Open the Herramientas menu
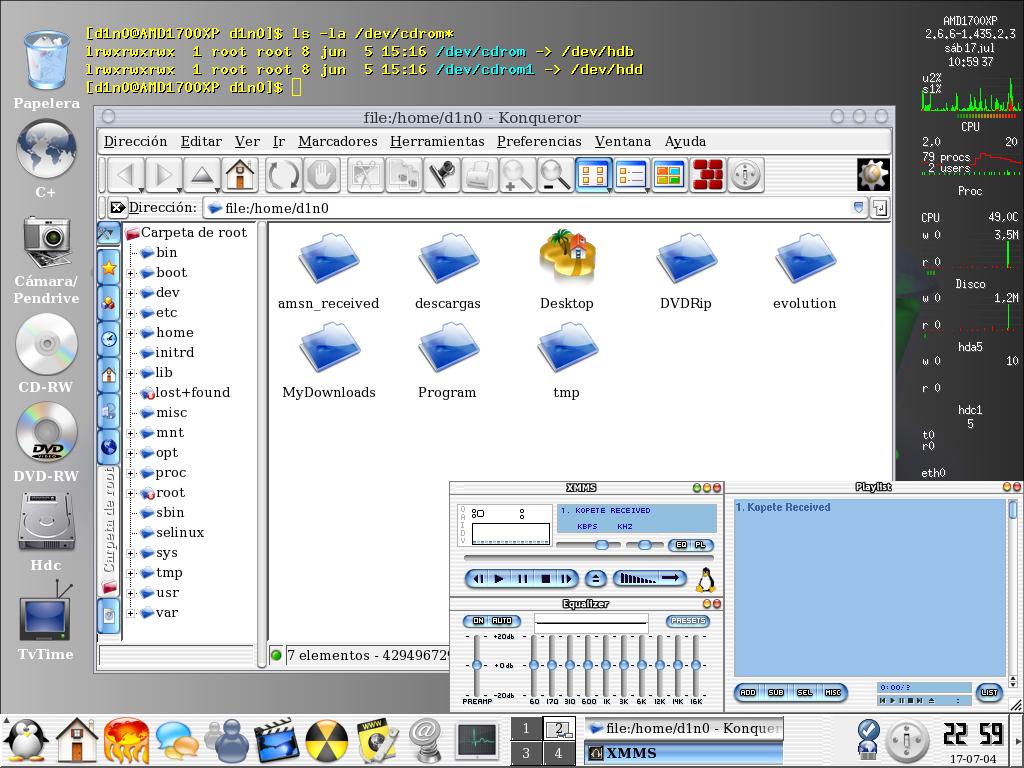Image resolution: width=1024 pixels, height=768 pixels. pos(437,142)
